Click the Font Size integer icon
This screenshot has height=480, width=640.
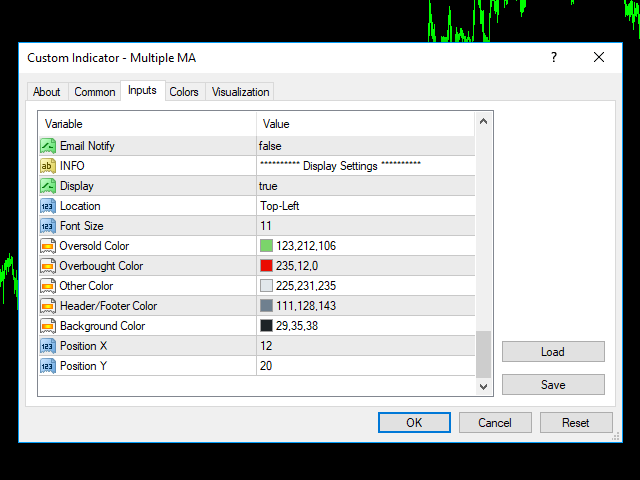(47, 226)
